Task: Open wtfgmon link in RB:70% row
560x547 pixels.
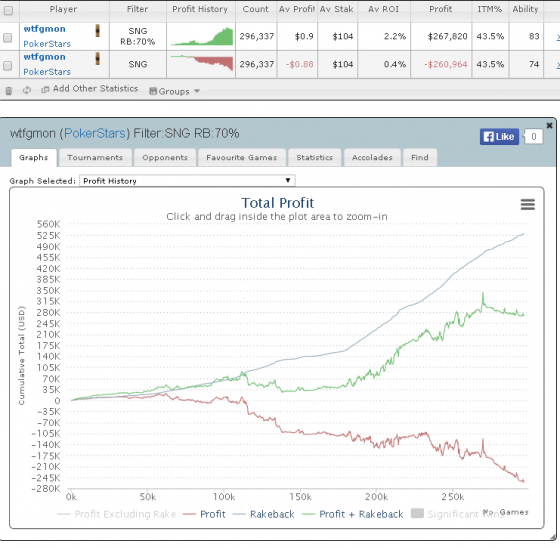Action: tap(44, 29)
